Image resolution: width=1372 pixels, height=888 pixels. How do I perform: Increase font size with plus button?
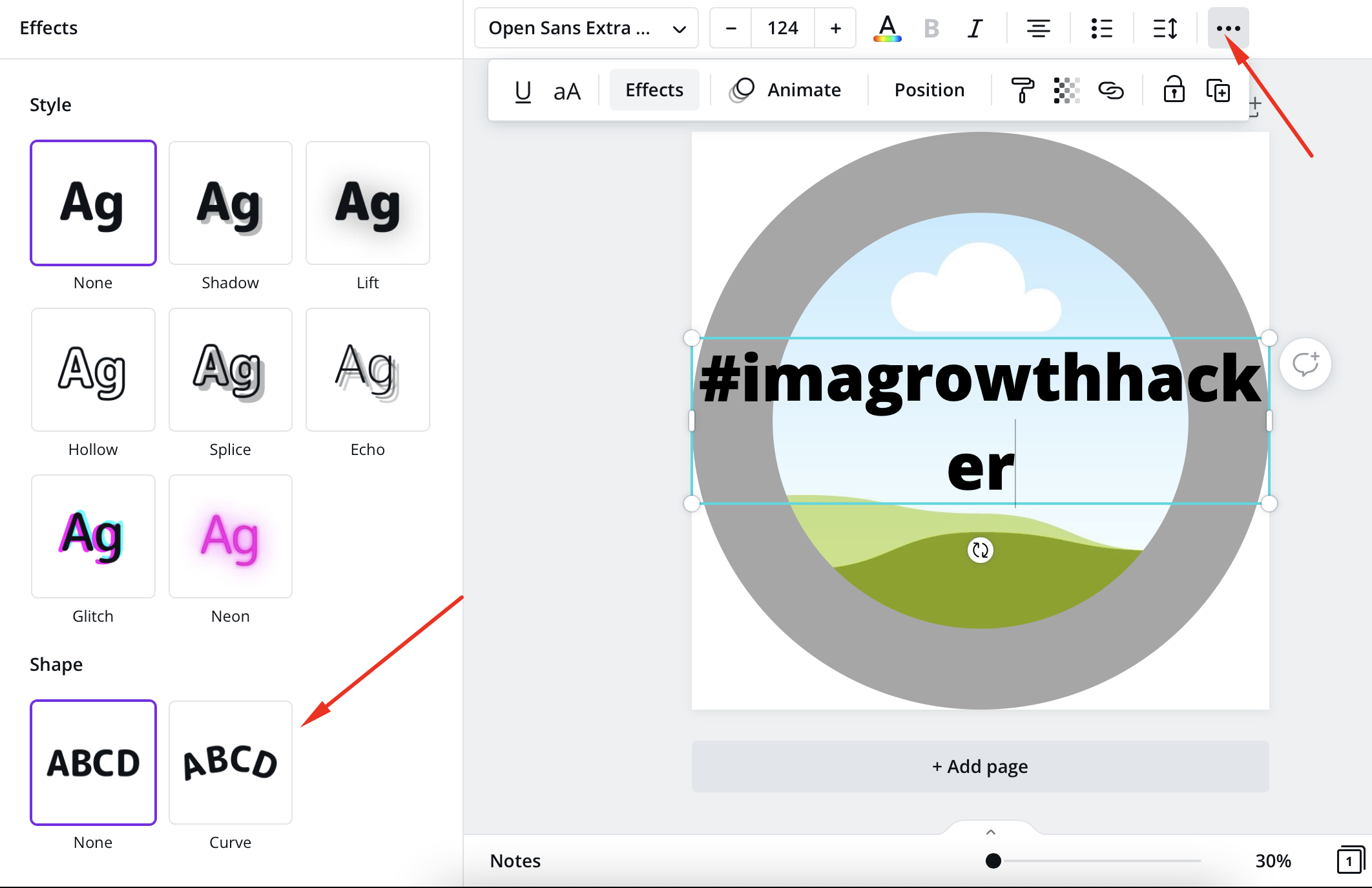pos(835,28)
